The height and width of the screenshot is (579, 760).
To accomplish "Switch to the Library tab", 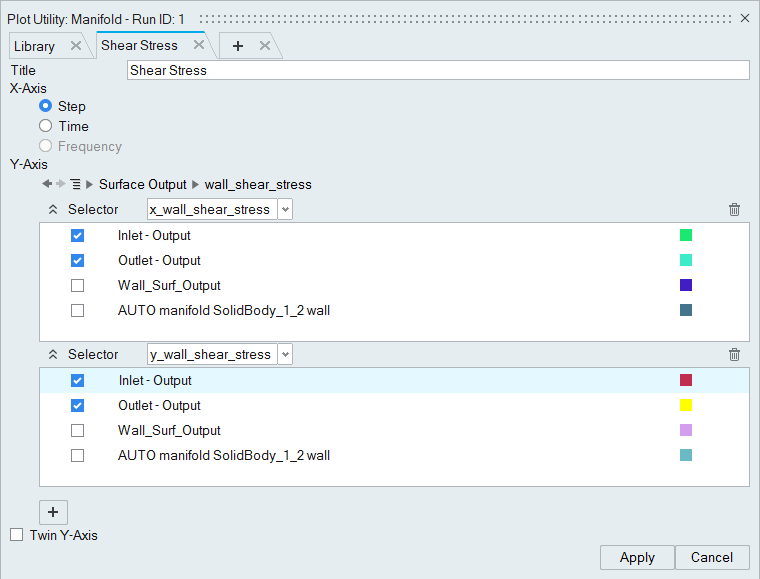I will click(35, 46).
